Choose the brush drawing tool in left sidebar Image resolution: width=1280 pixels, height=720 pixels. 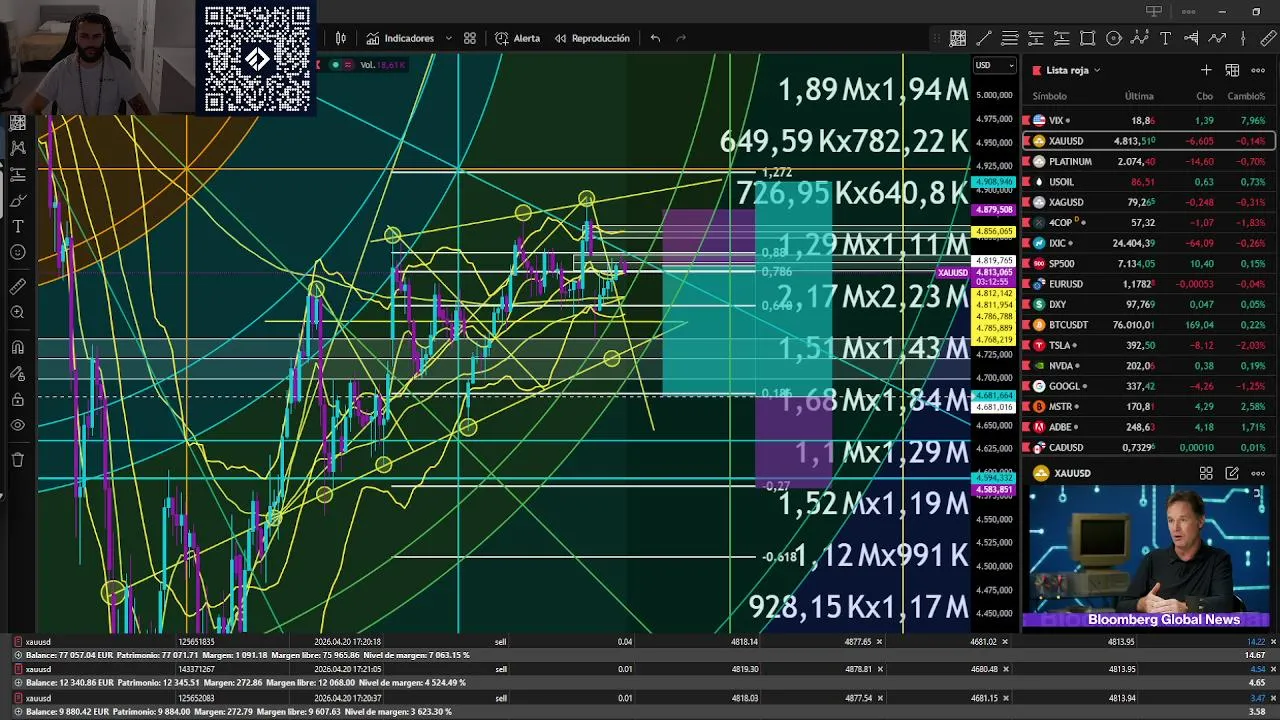tap(18, 200)
